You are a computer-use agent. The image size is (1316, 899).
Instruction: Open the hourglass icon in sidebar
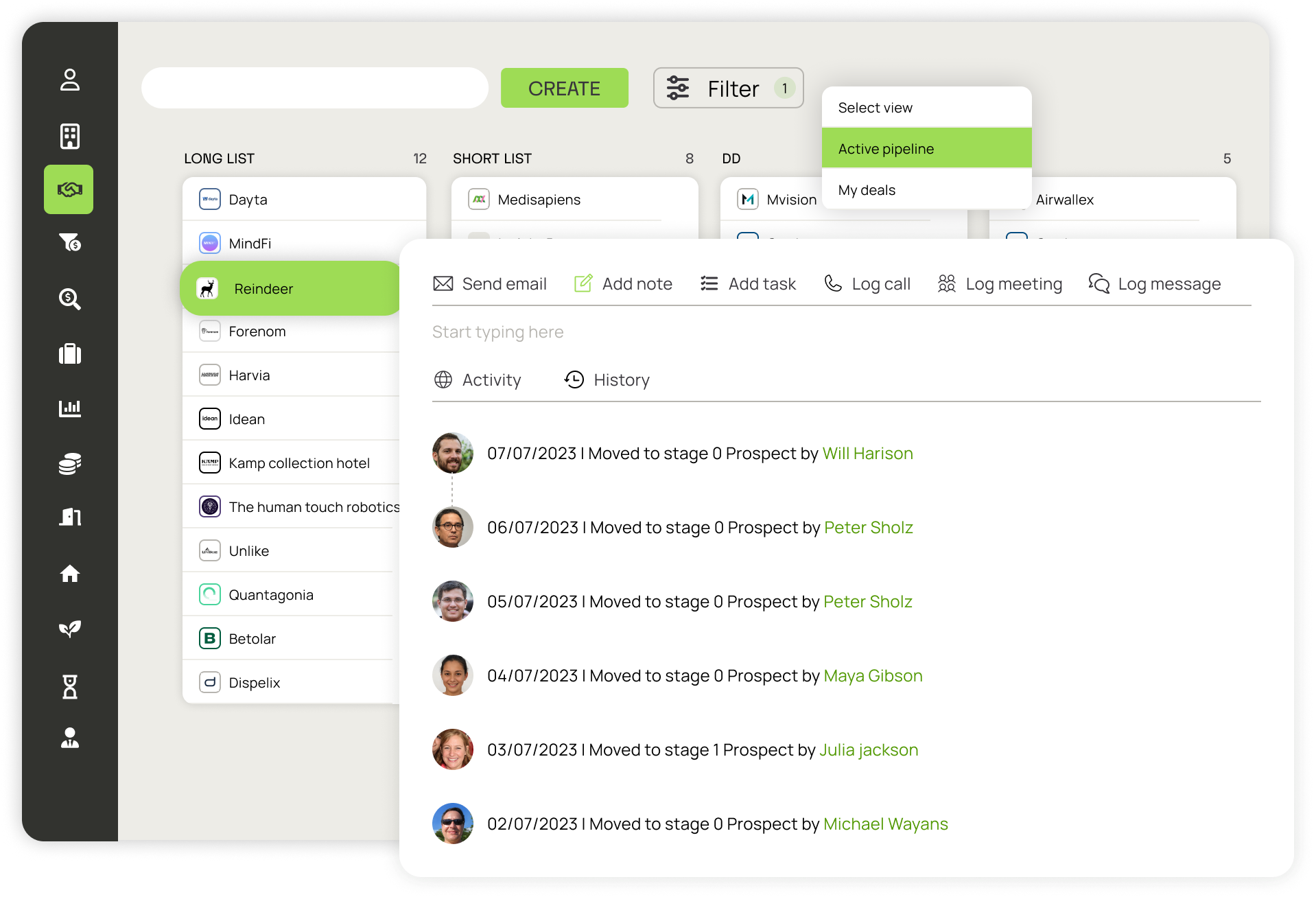[x=69, y=686]
